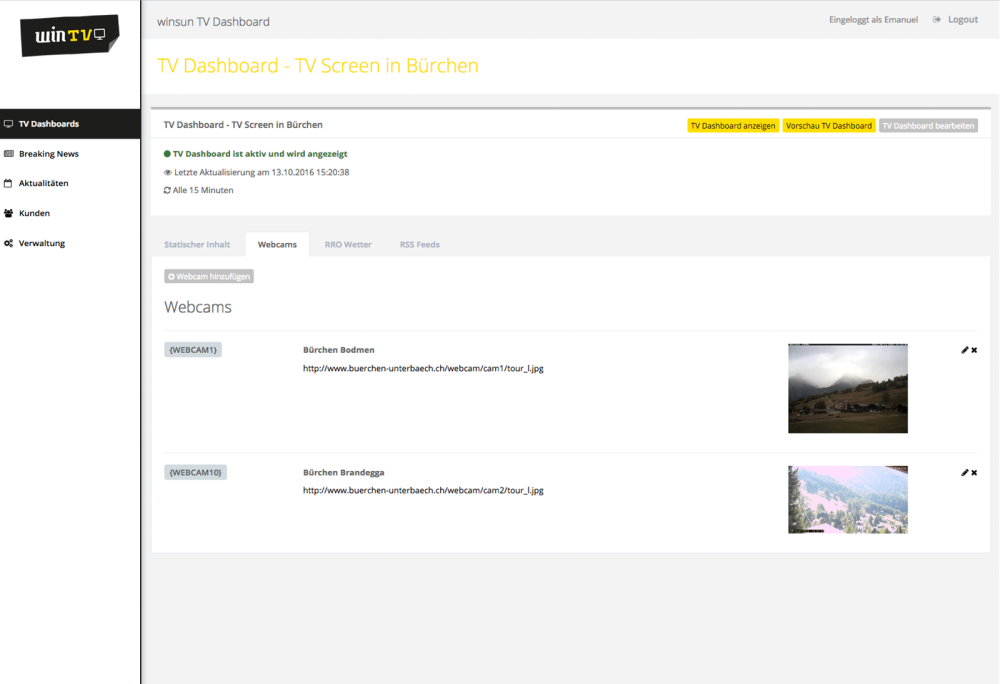1000x684 pixels.
Task: Switch to the RRO Wetter tab
Action: [348, 245]
